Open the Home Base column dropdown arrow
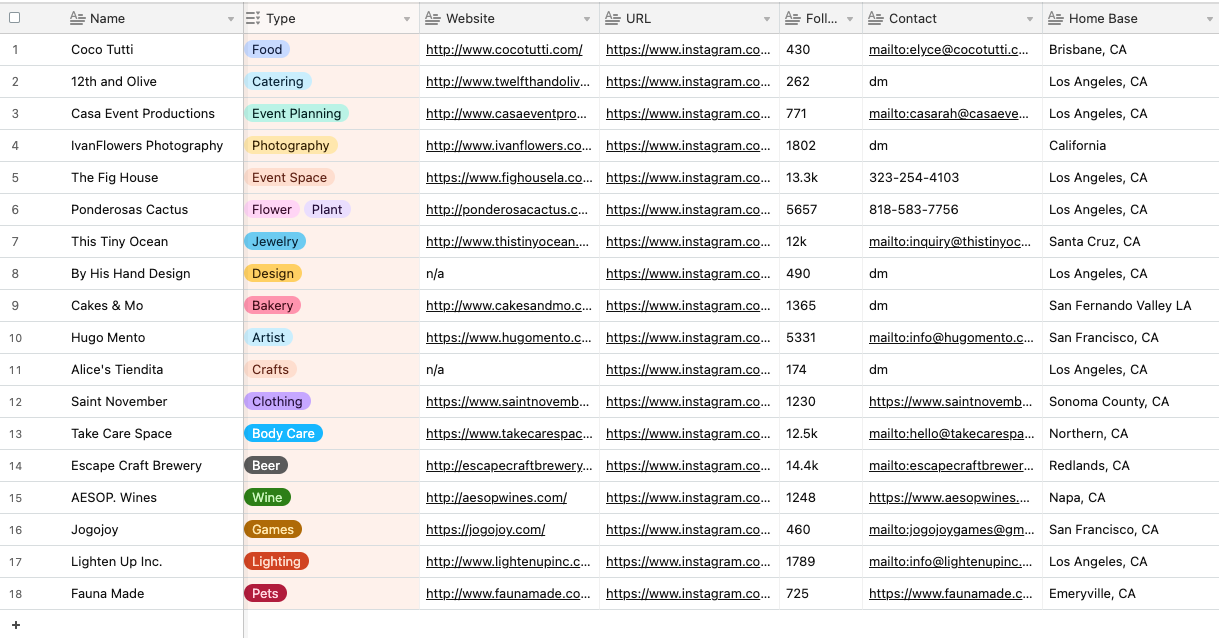This screenshot has width=1219, height=638. [x=1210, y=19]
